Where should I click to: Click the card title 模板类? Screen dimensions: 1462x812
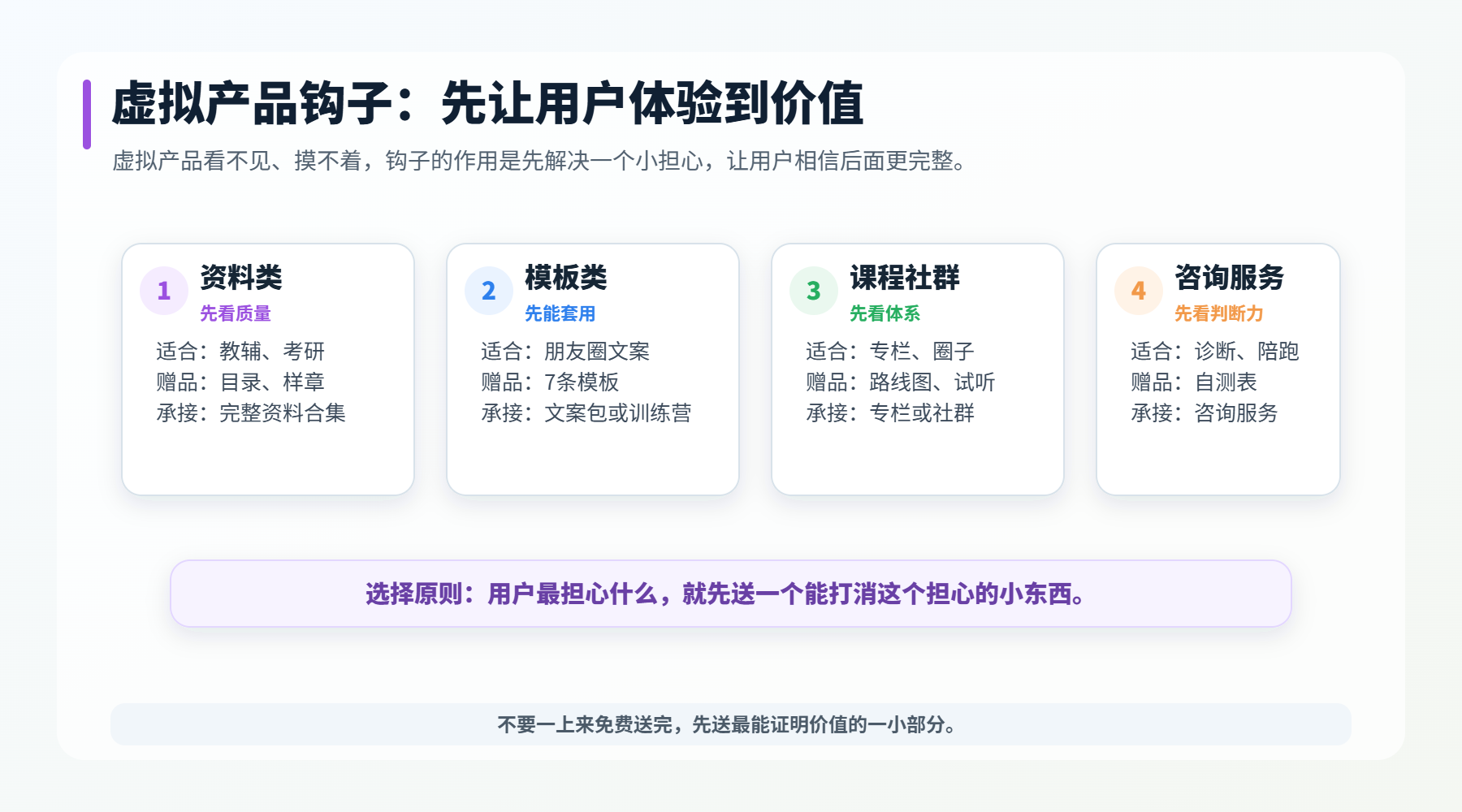pyautogui.click(x=566, y=278)
